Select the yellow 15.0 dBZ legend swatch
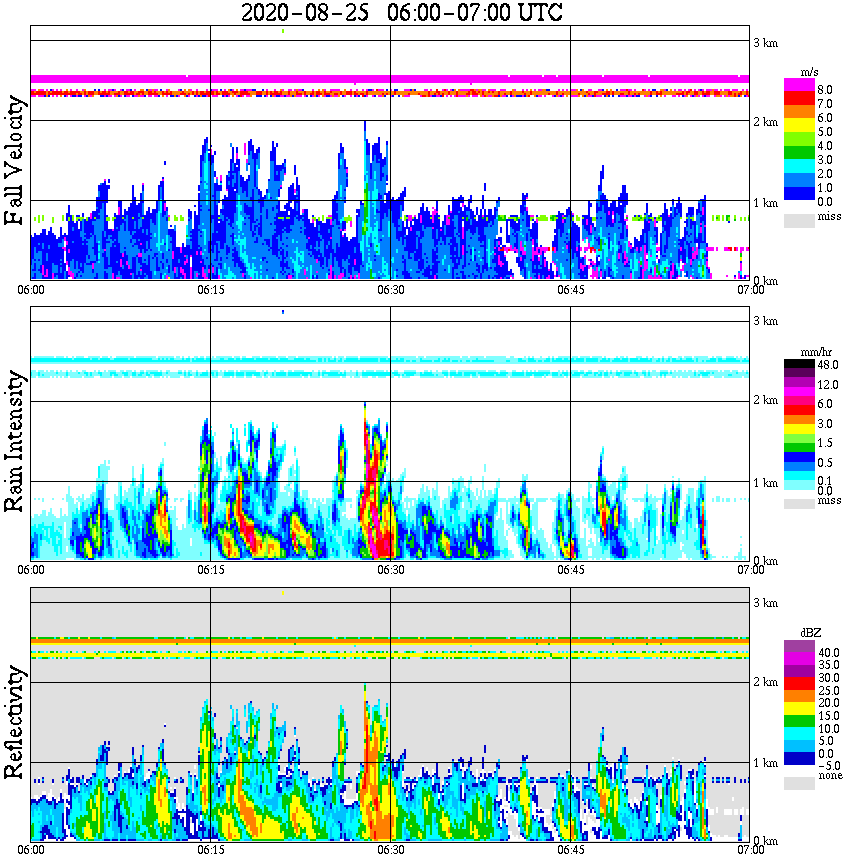Image resolution: width=850 pixels, height=868 pixels. (x=799, y=710)
